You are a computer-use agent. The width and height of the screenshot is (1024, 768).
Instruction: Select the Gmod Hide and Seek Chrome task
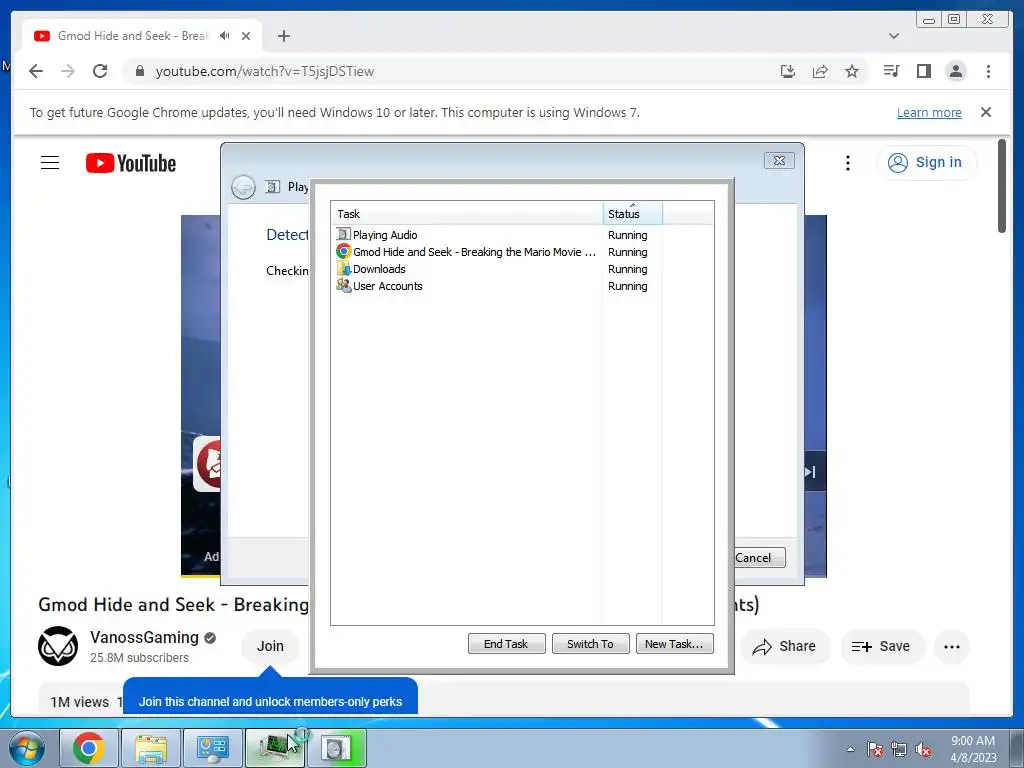pyautogui.click(x=467, y=252)
